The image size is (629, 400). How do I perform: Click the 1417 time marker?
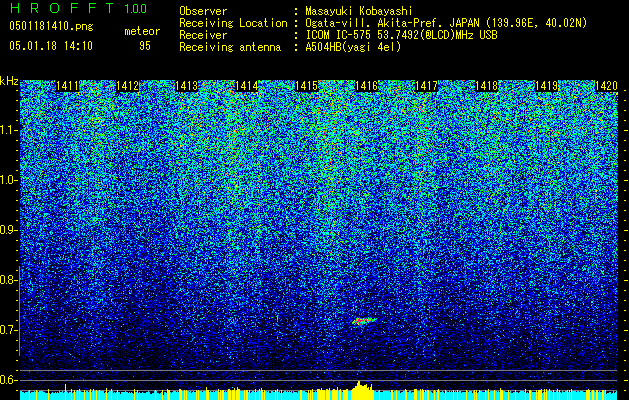tap(426, 86)
